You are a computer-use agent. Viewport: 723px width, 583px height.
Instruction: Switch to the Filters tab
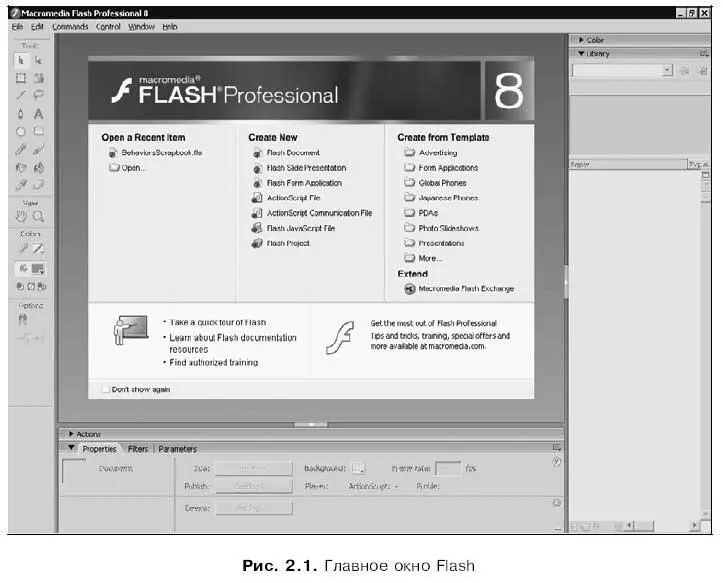coord(137,449)
